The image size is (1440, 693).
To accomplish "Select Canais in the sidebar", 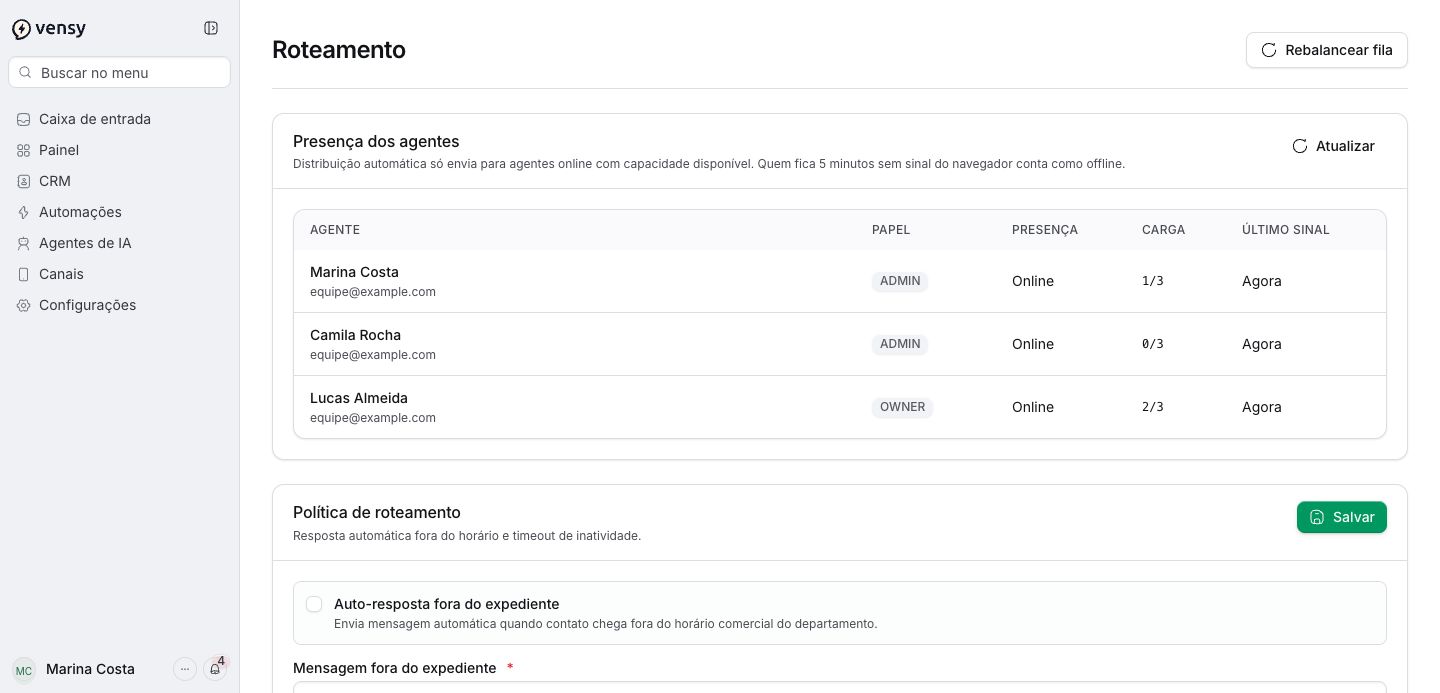I will (120, 274).
